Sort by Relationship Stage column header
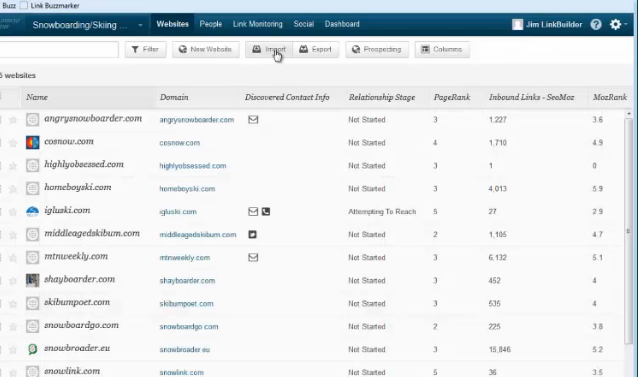This screenshot has width=638, height=377. tap(382, 97)
